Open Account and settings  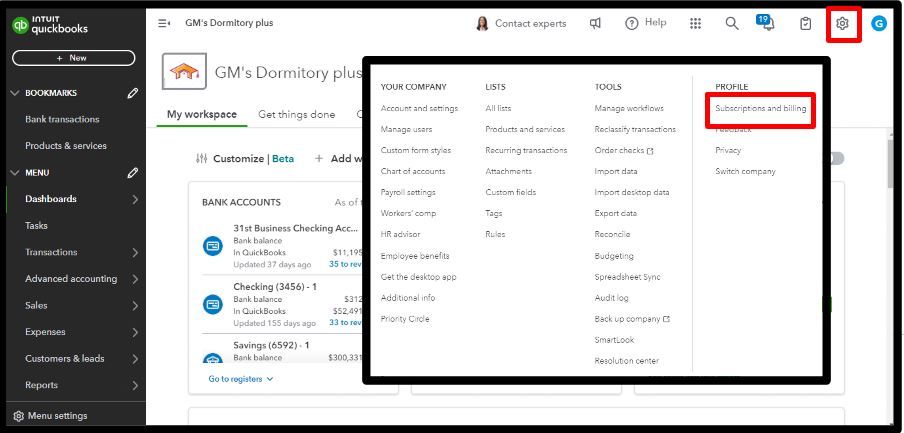click(x=419, y=108)
